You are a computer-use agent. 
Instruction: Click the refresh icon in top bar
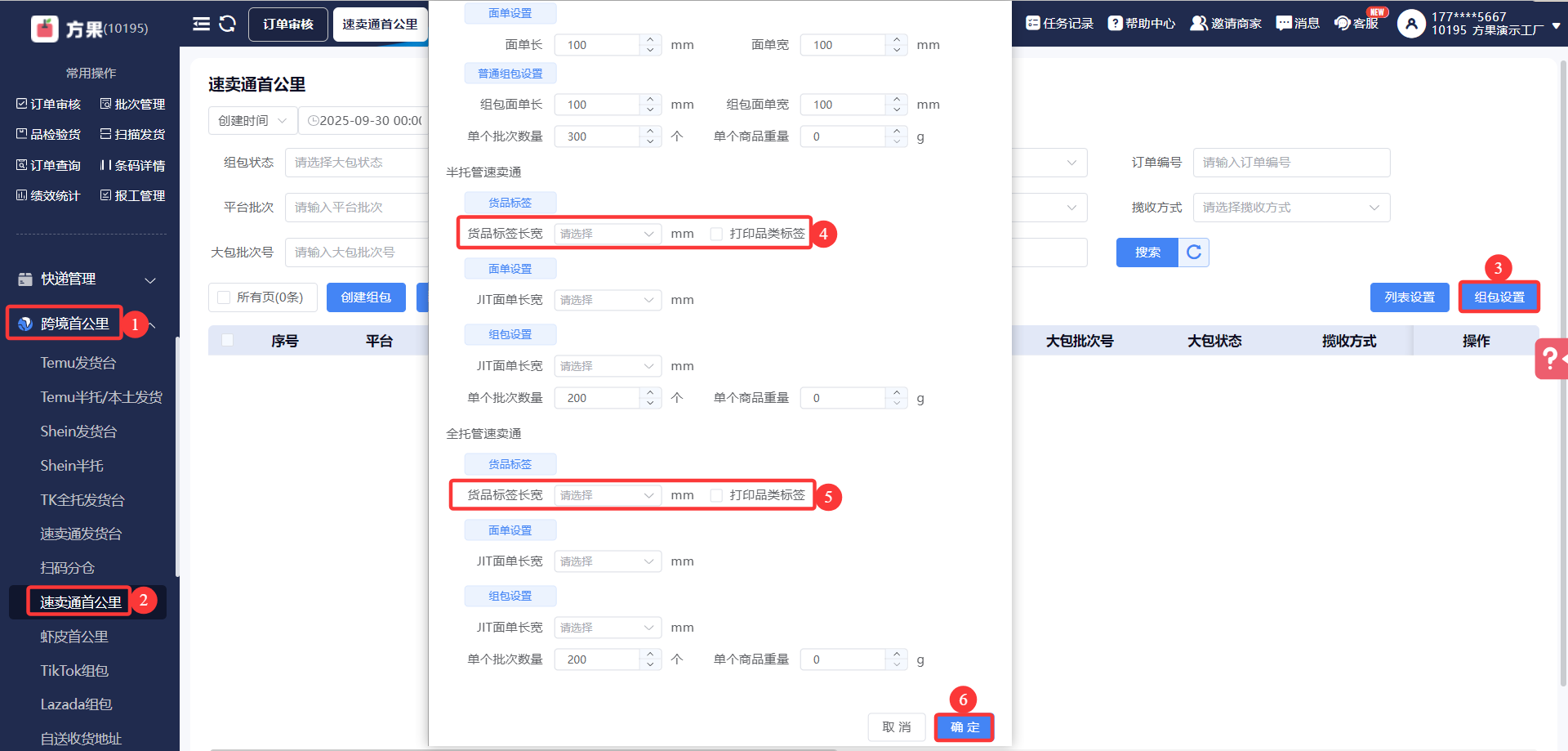tap(228, 24)
